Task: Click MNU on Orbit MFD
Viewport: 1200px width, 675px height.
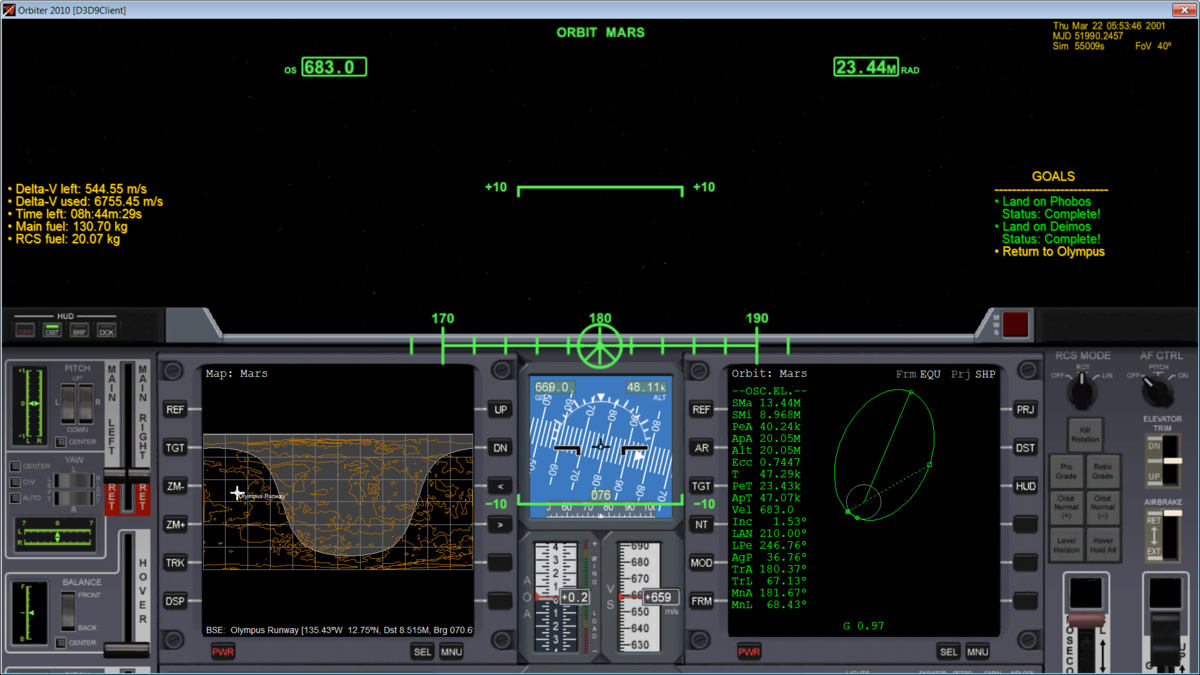Action: (x=977, y=652)
